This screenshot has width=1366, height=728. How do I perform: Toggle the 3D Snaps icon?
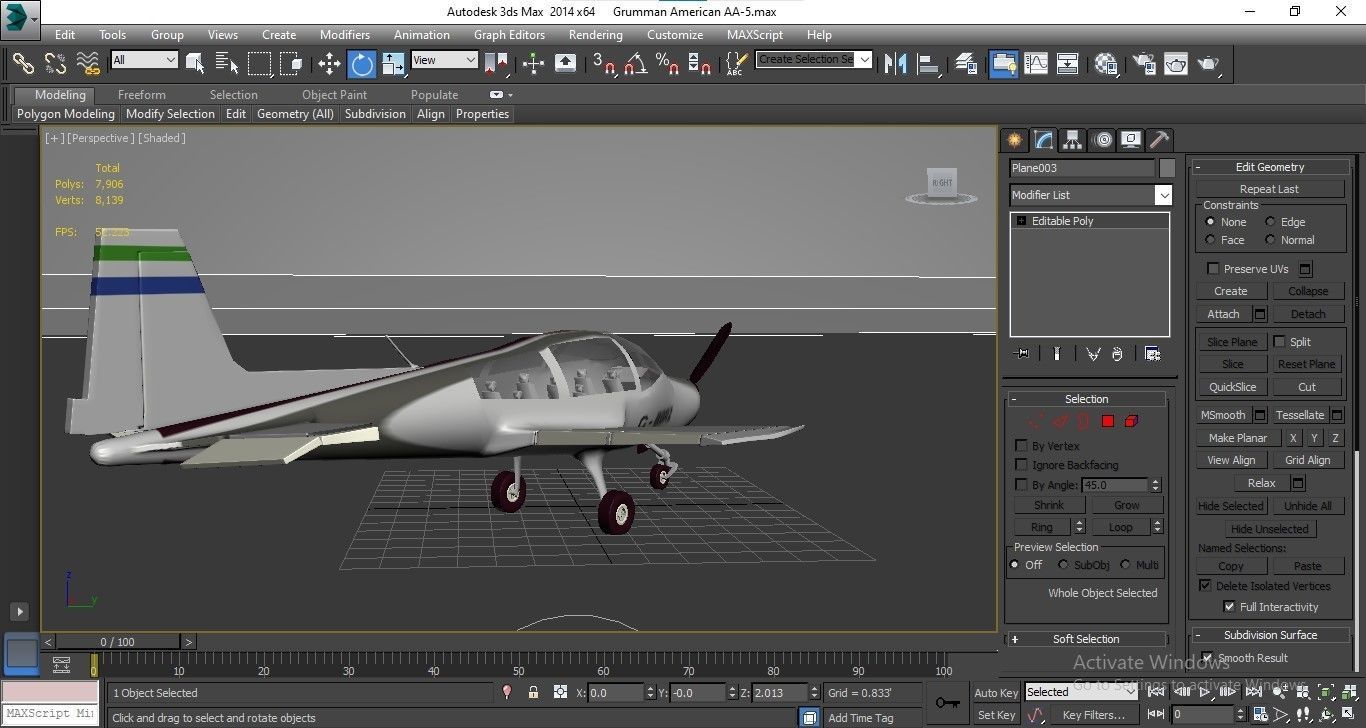point(604,63)
